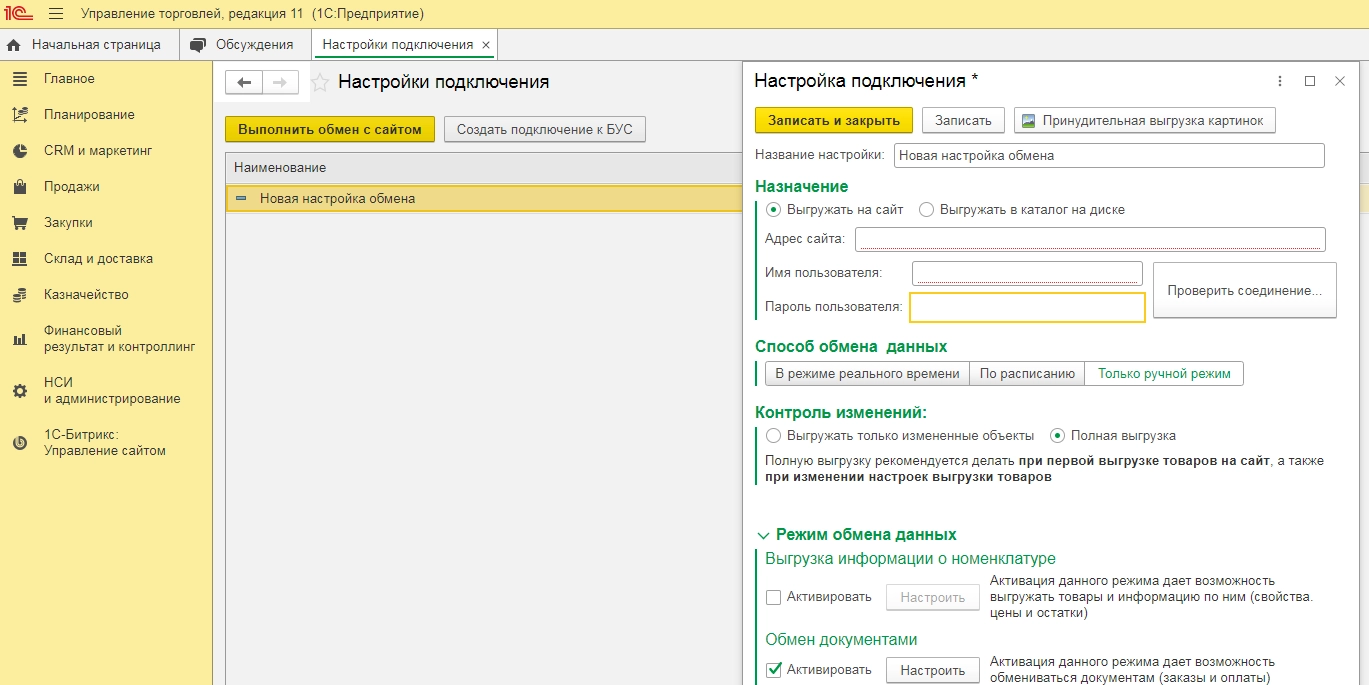The image size is (1369, 685).
Task: Click the Пароль пользователя field
Action: [1027, 307]
